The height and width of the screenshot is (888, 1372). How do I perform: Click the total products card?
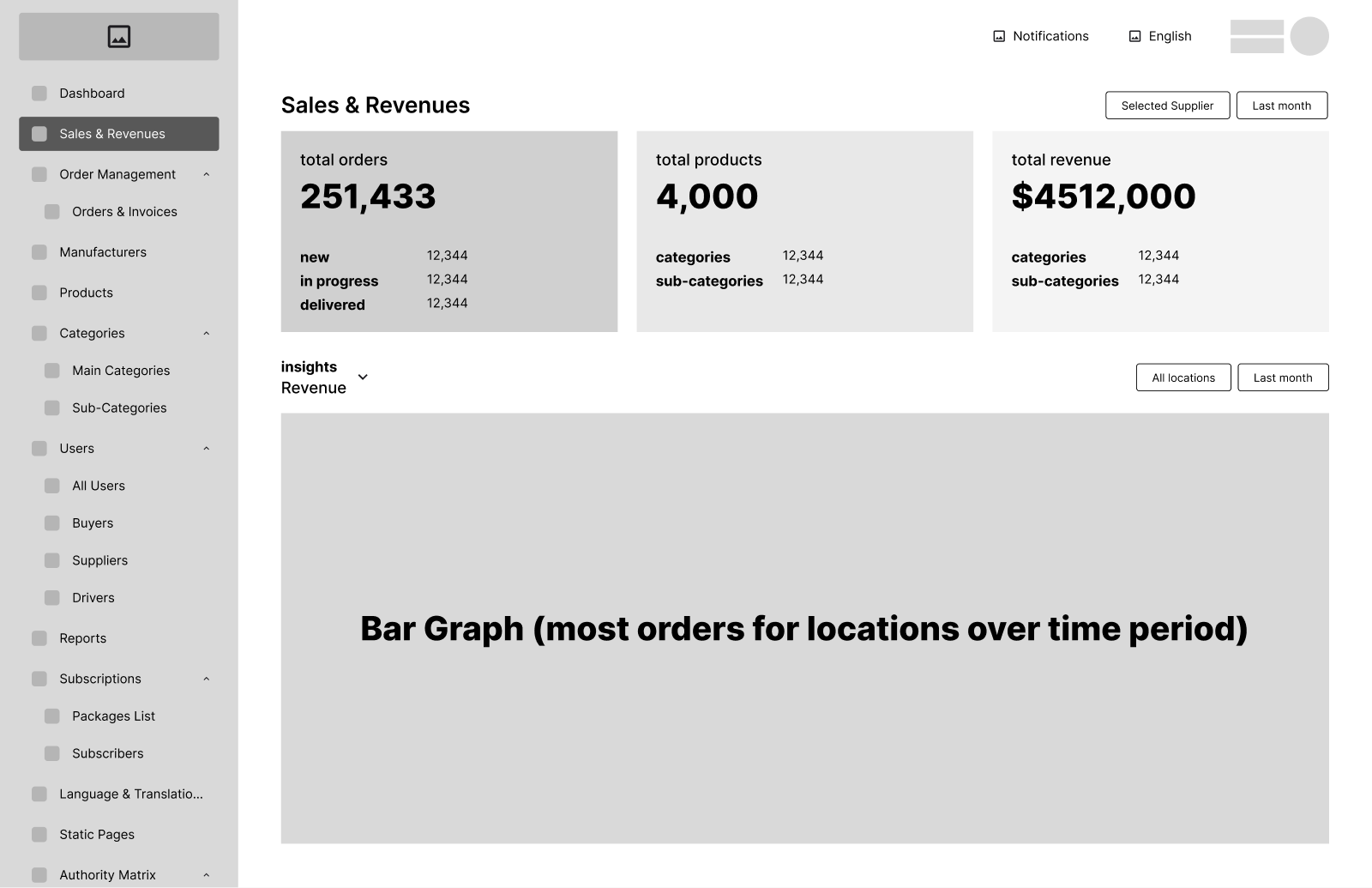(805, 232)
